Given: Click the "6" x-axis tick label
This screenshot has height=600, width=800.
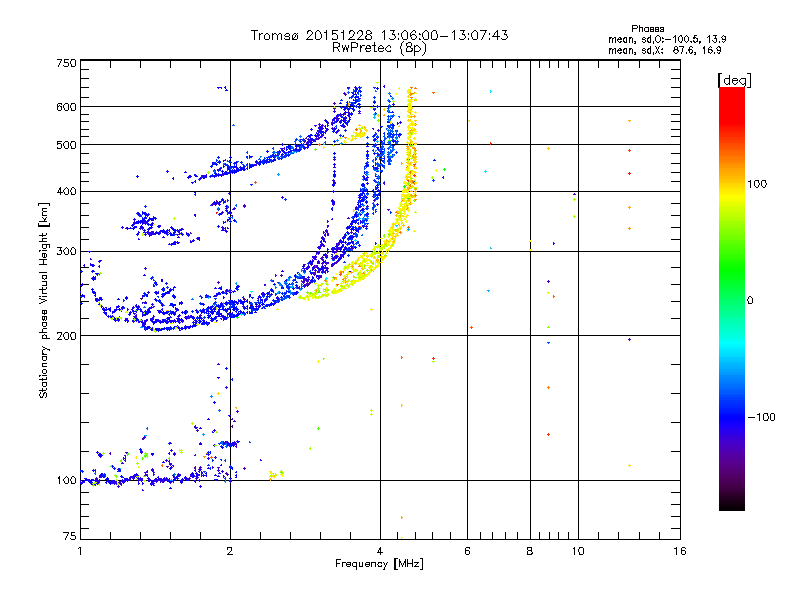Looking at the screenshot, I should (x=467, y=551).
